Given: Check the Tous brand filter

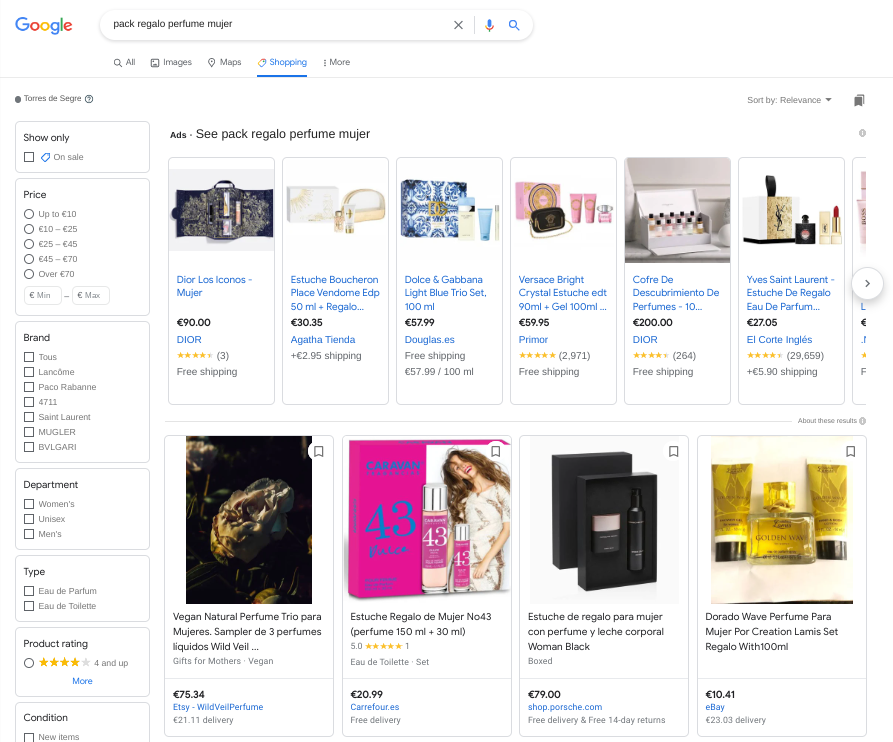Looking at the screenshot, I should coord(29,357).
